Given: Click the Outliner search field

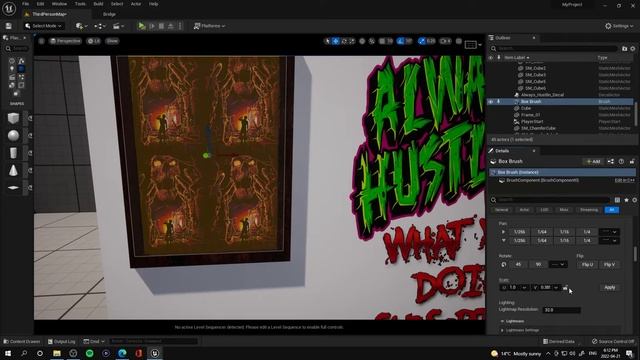Looking at the screenshot, I should click(554, 49).
